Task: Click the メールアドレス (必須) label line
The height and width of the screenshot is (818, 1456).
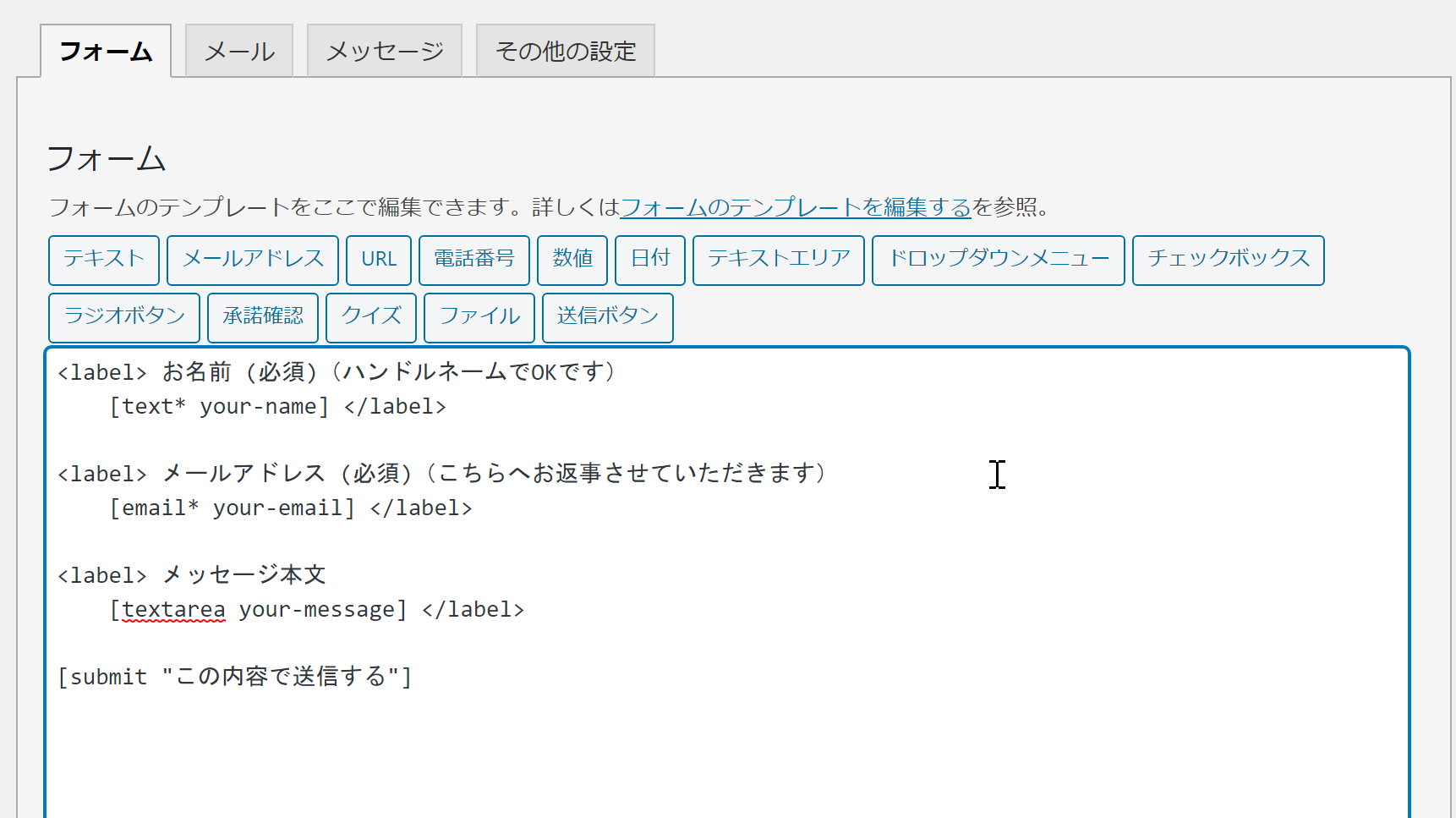Action: [443, 474]
